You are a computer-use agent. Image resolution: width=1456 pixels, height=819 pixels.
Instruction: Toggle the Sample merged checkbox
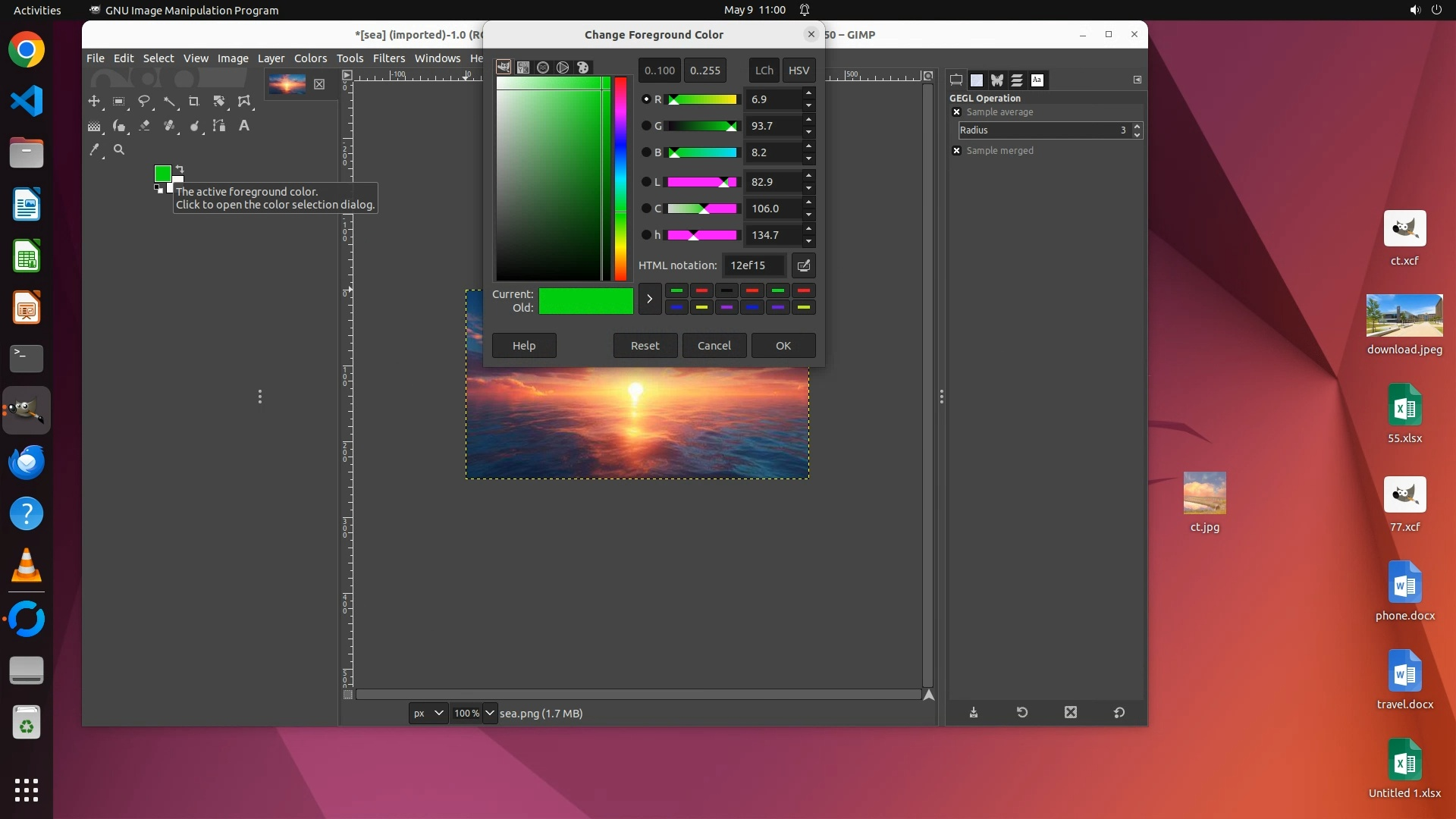956,151
